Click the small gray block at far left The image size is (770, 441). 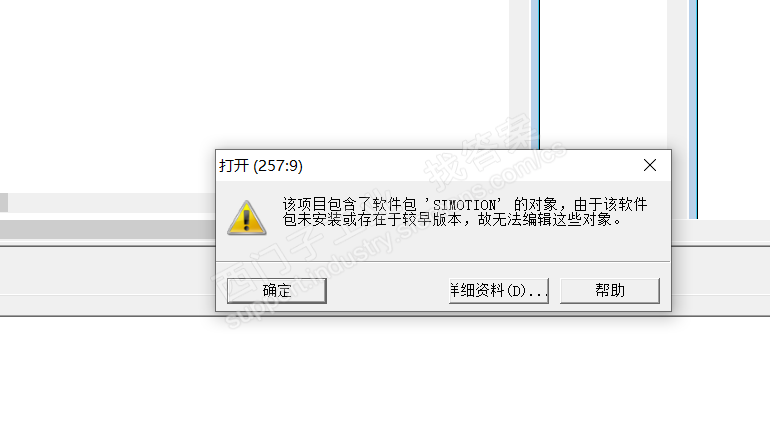[x=4, y=202]
